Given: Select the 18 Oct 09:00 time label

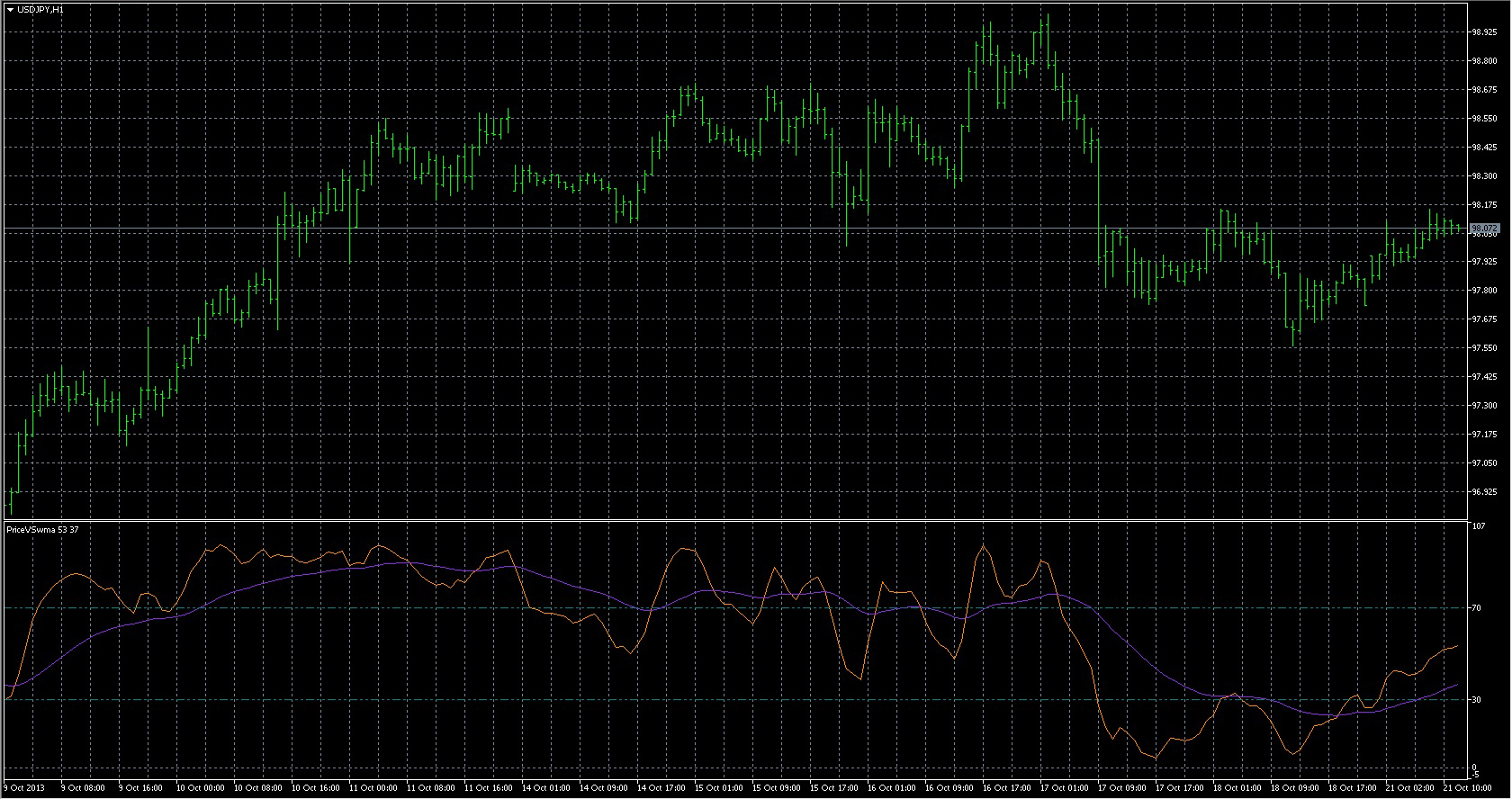Looking at the screenshot, I should [1295, 788].
